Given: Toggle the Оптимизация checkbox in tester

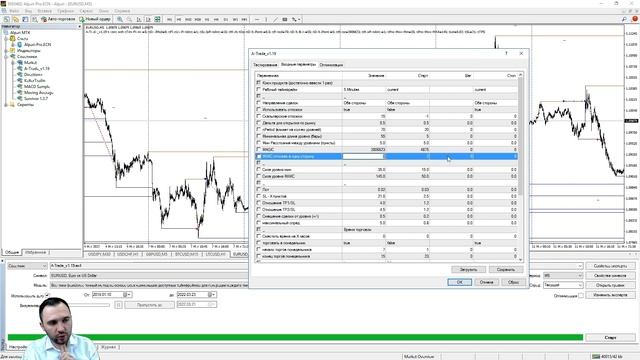Looking at the screenshot, I should tap(581, 296).
